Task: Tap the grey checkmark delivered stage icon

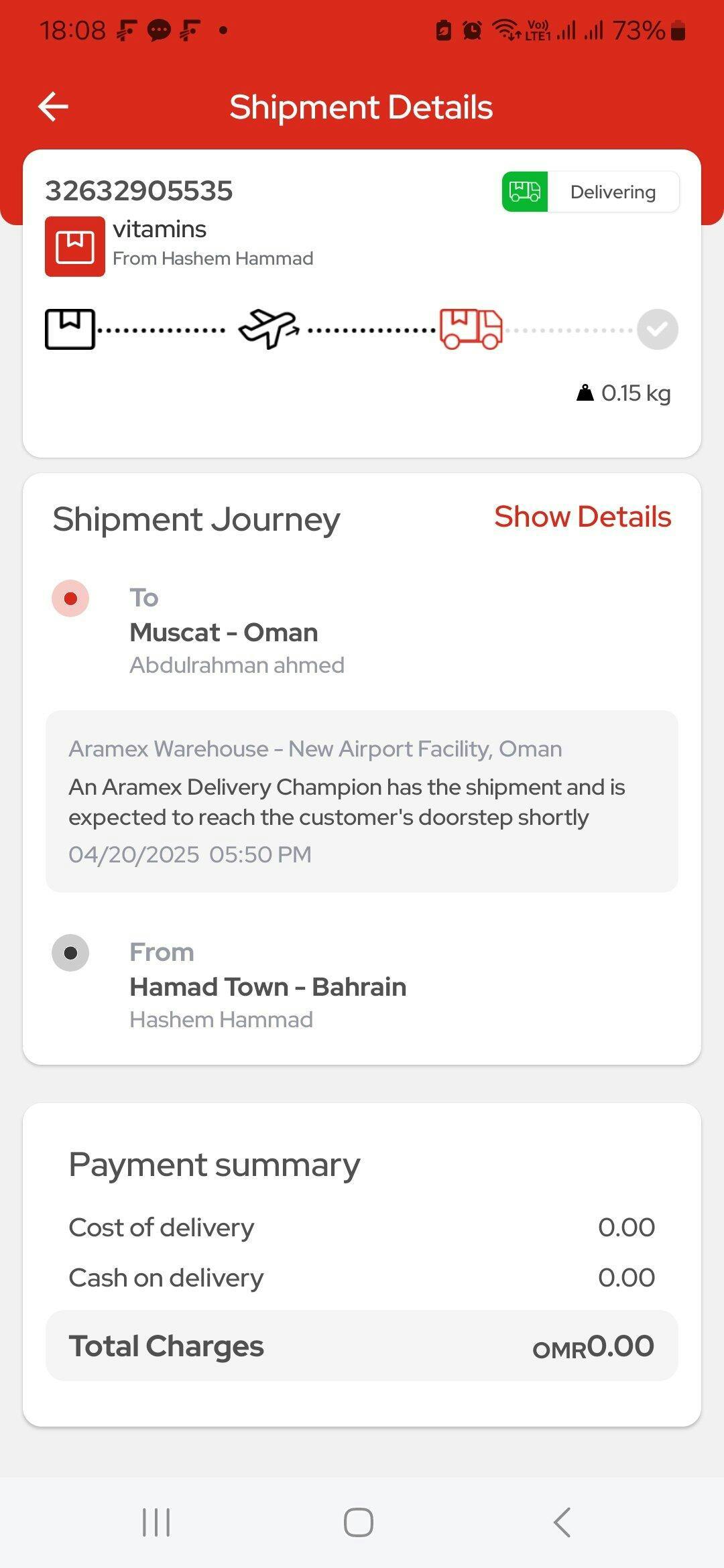Action: coord(657,329)
